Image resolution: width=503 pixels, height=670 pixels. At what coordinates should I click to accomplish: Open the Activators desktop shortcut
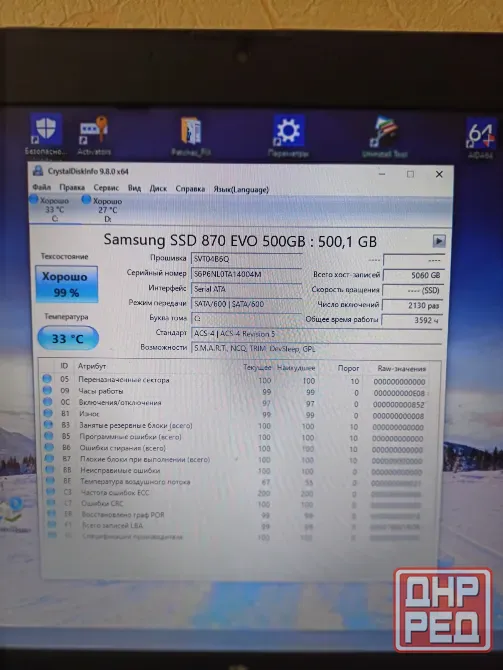[x=94, y=137]
